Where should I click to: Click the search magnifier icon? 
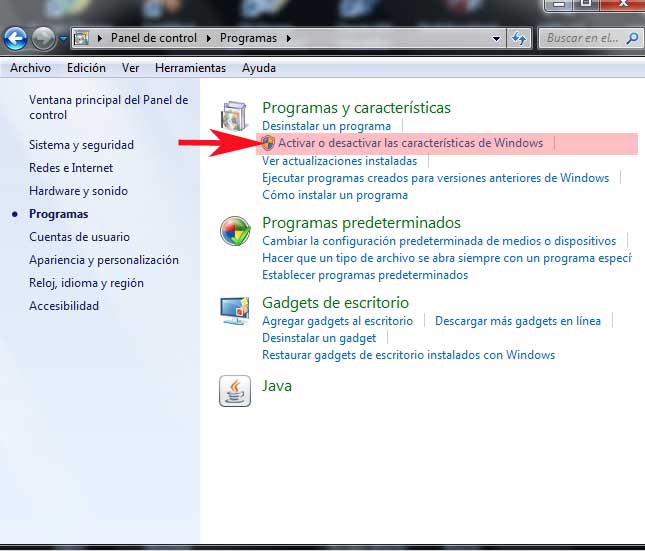pos(632,38)
